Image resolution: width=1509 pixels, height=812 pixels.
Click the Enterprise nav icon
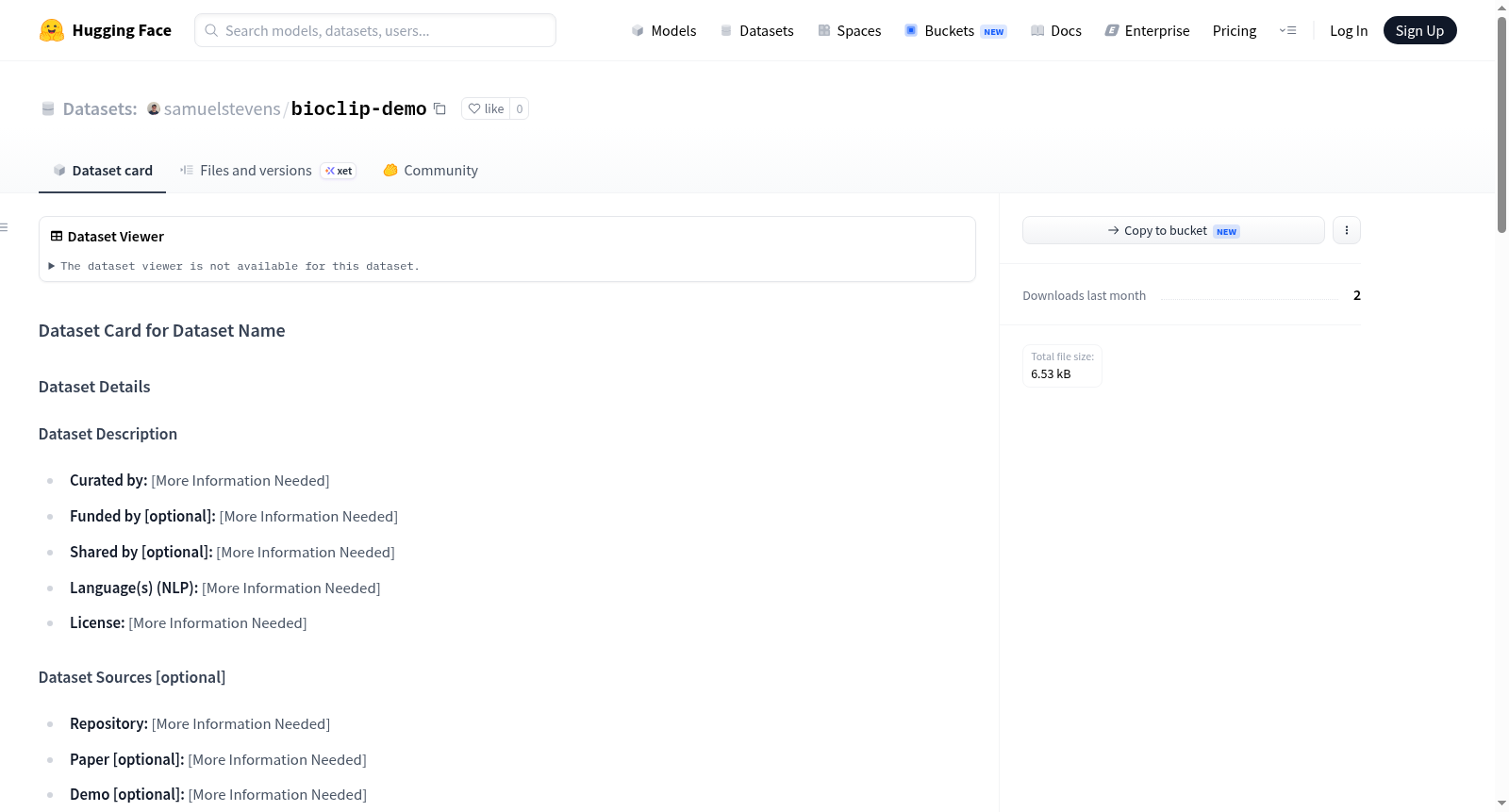[1112, 30]
